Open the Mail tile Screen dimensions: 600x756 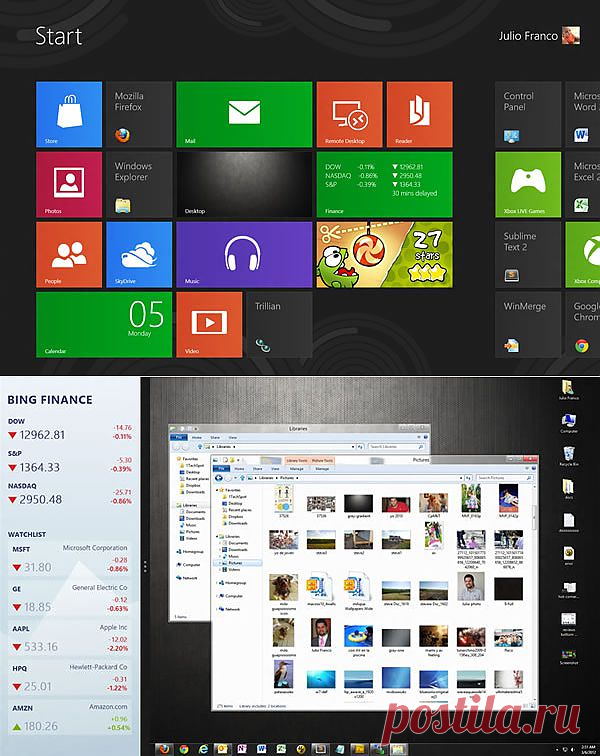click(x=244, y=114)
